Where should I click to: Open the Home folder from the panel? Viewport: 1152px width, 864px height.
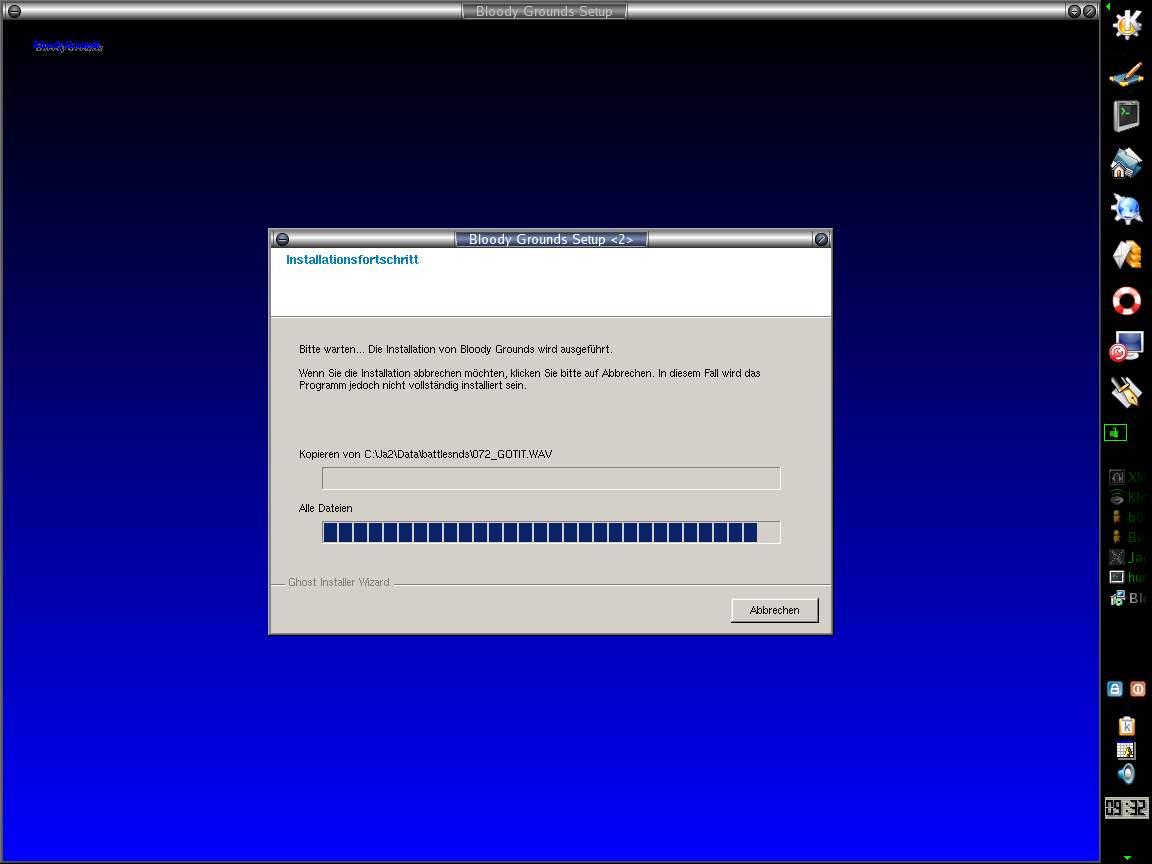(1126, 162)
